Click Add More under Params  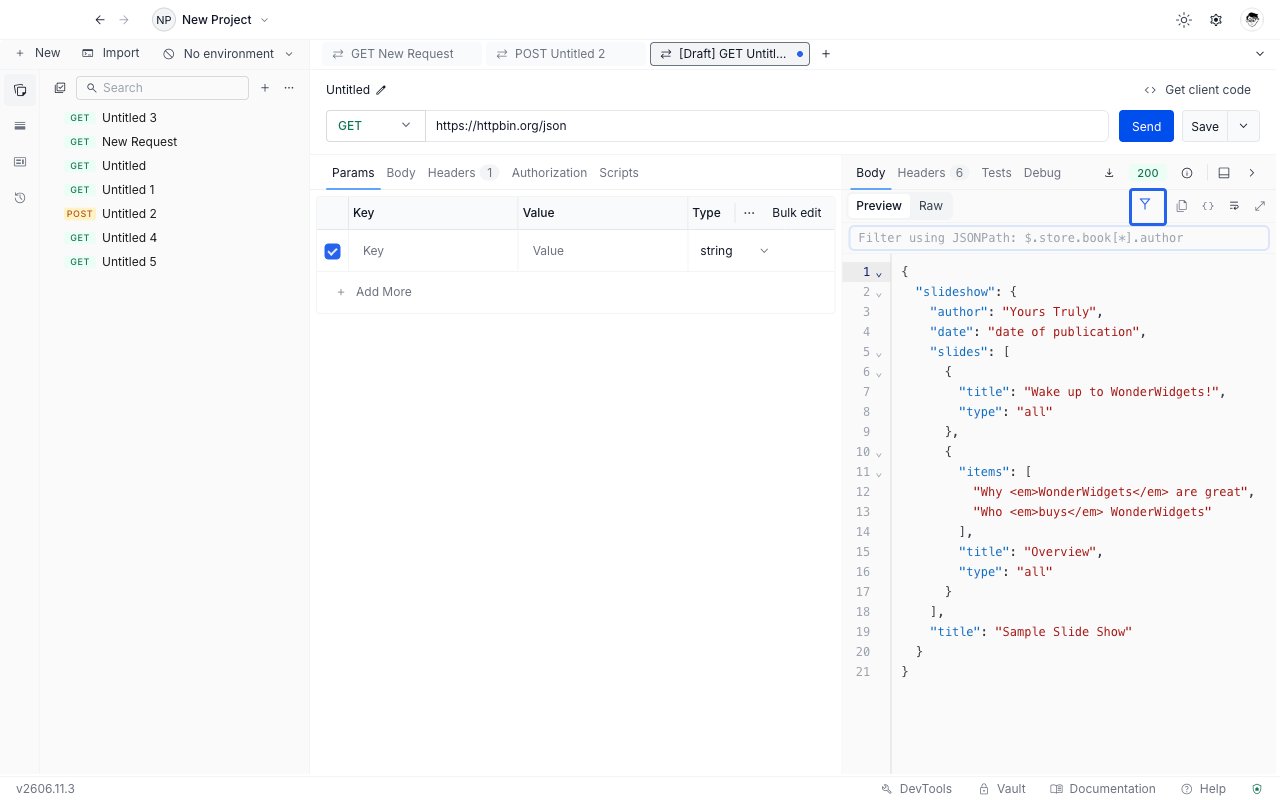tap(374, 292)
